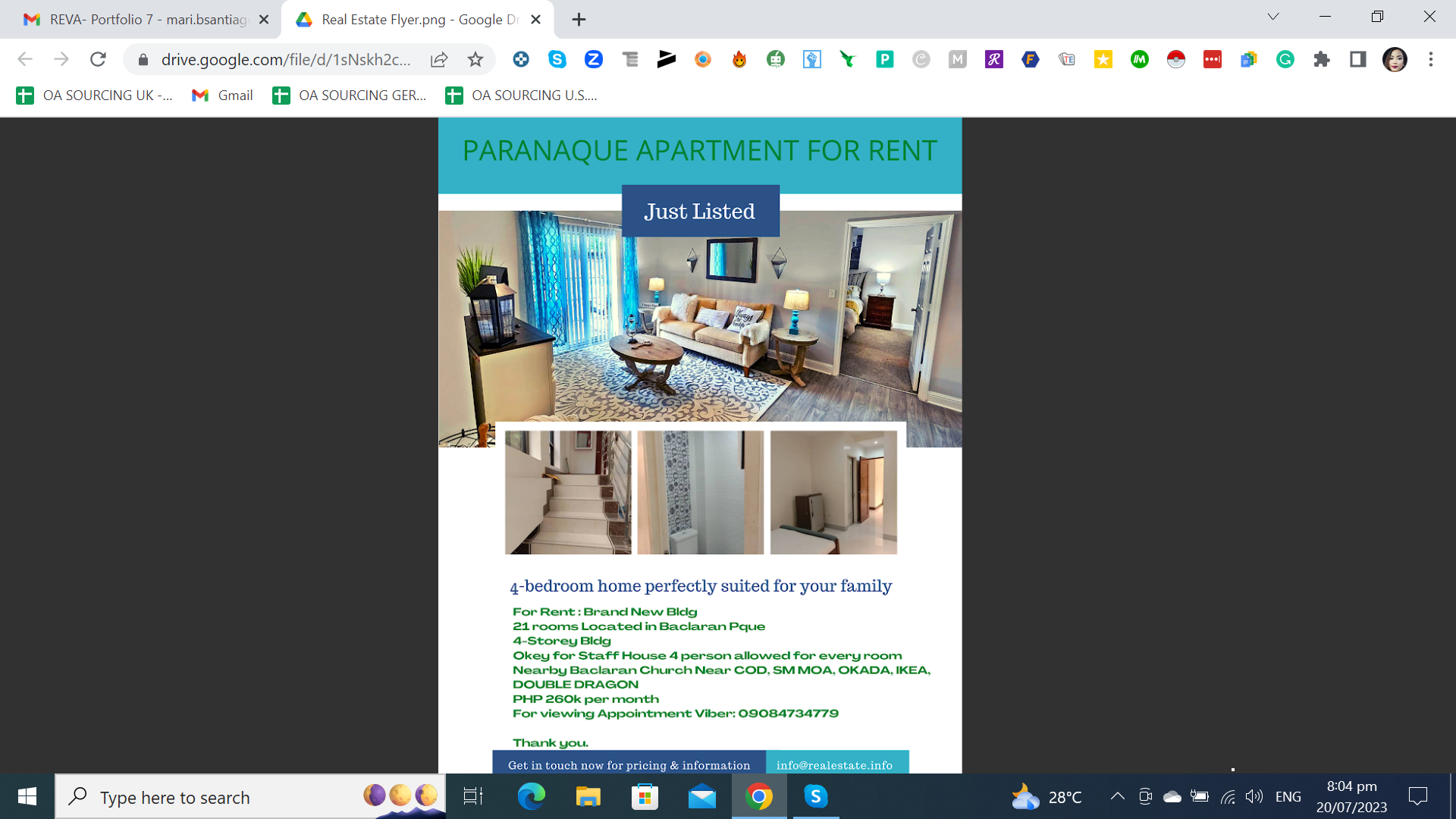The width and height of the screenshot is (1456, 819).
Task: Click the stairs thumbnail photo in flyer
Action: click(568, 492)
